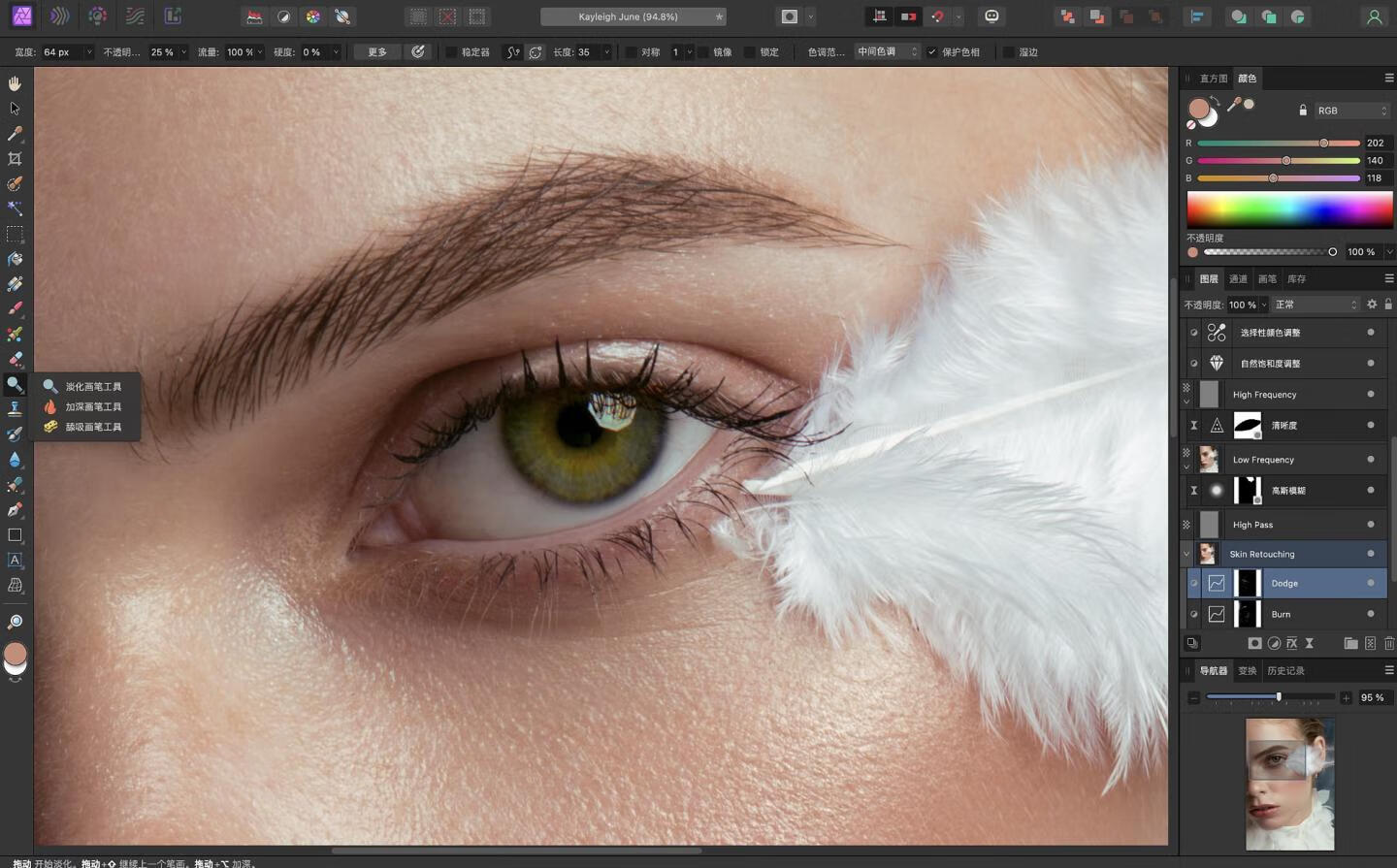Click the deselect marquee toolbar icon

click(447, 16)
